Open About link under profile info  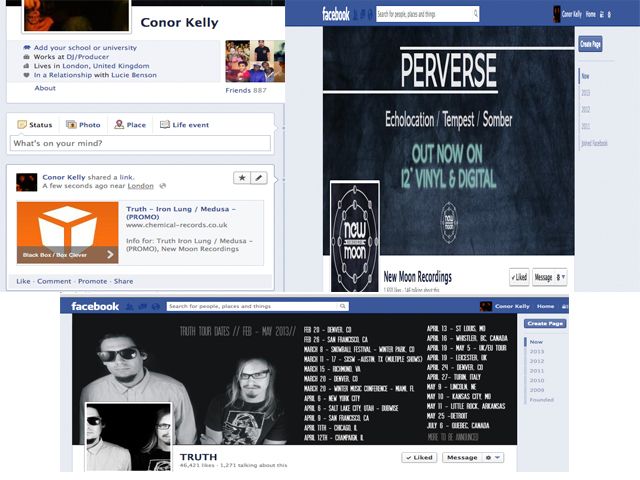point(45,88)
